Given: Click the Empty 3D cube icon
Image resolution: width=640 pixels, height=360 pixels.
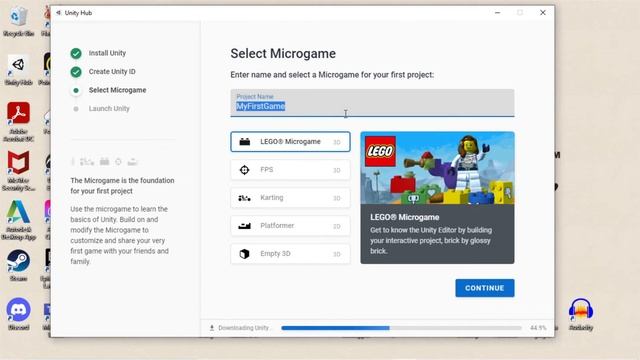Looking at the screenshot, I should coord(244,254).
